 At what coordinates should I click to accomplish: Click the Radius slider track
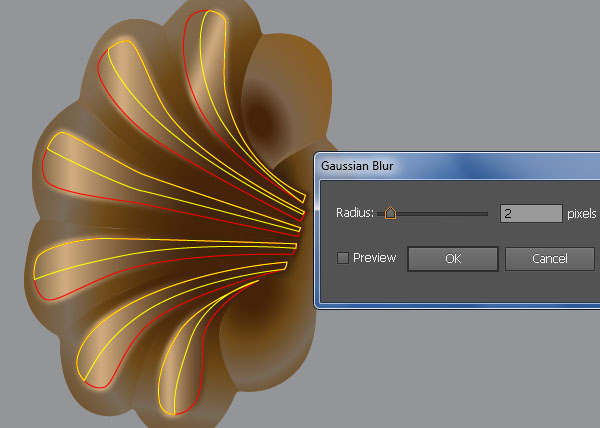tap(432, 214)
